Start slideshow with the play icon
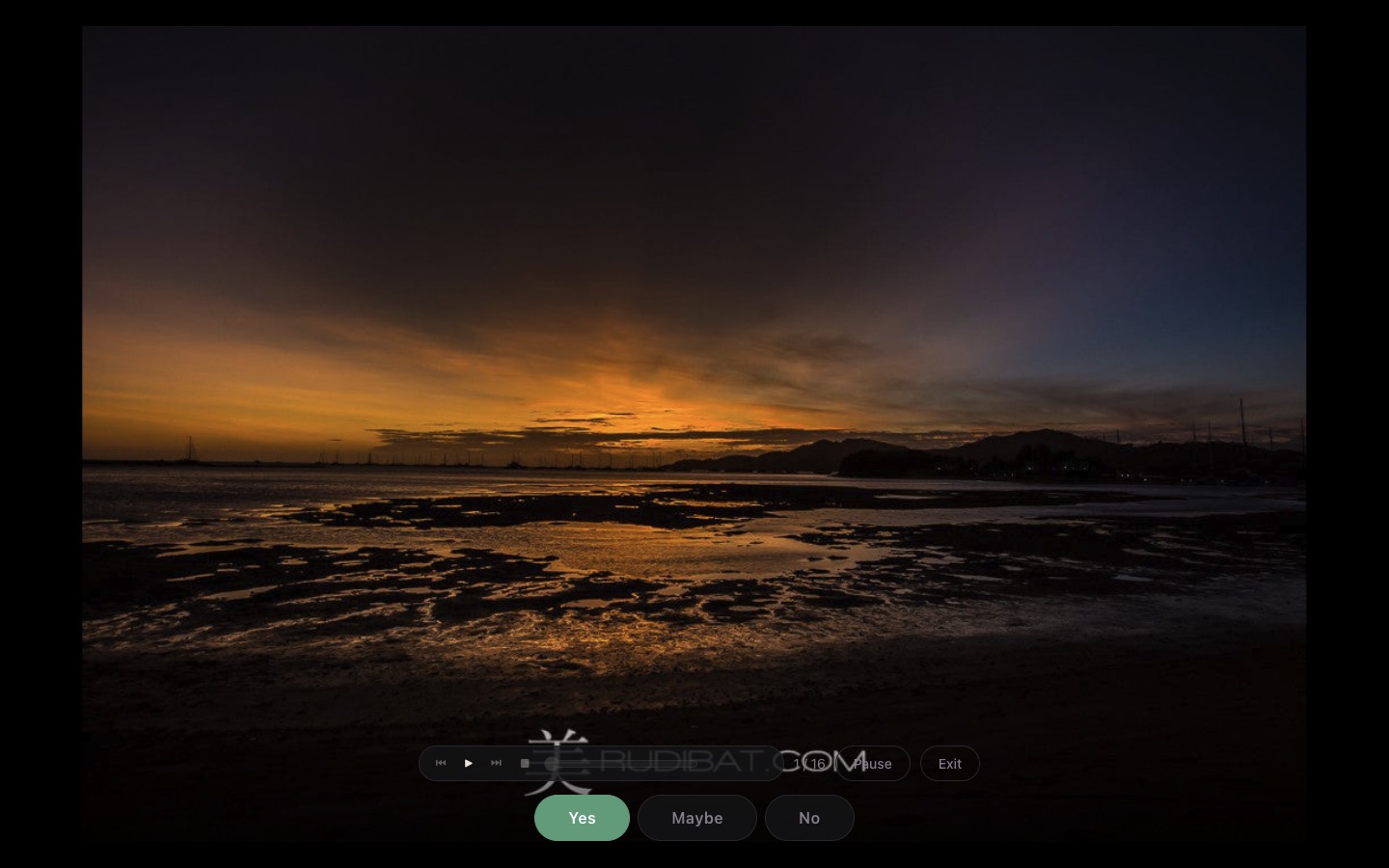Screen dimensions: 1389x868 (x=469, y=763)
